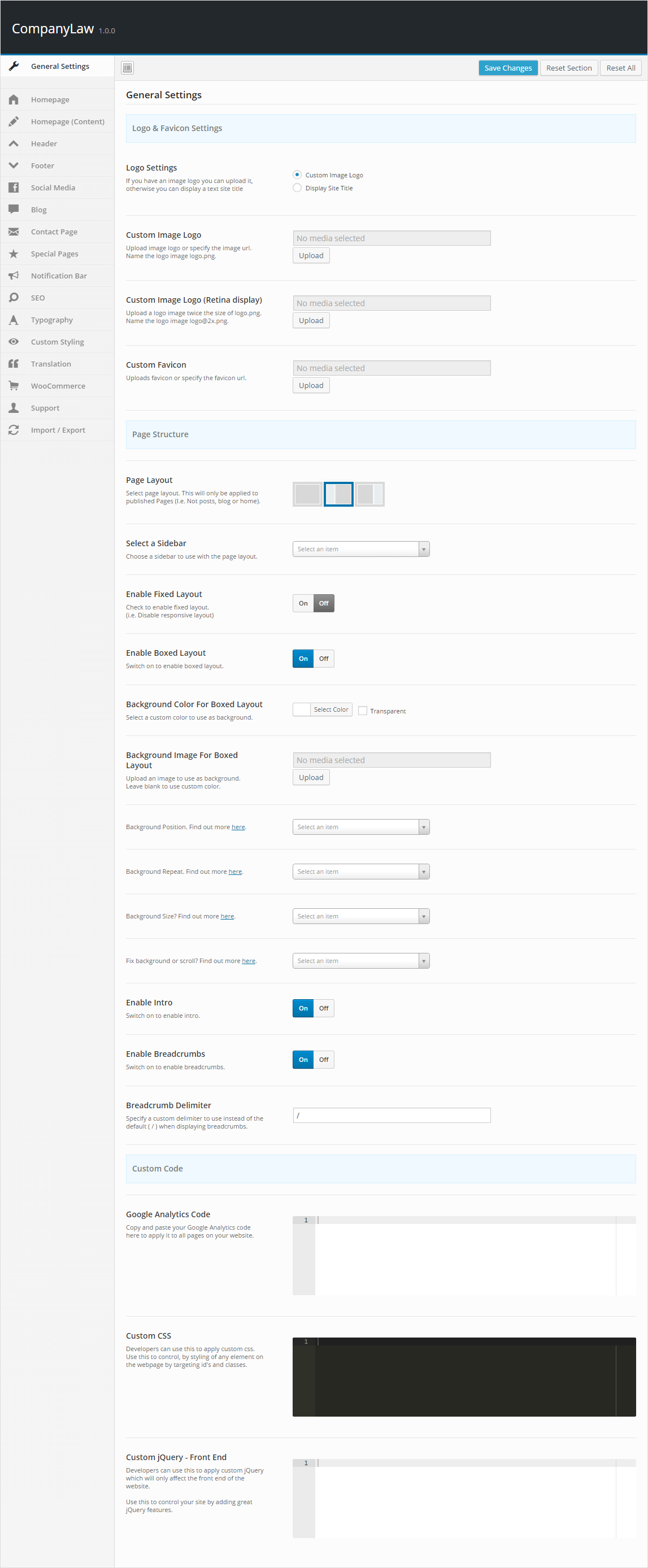
Task: Click the Facebook icon for Social Media
Action: click(14, 188)
